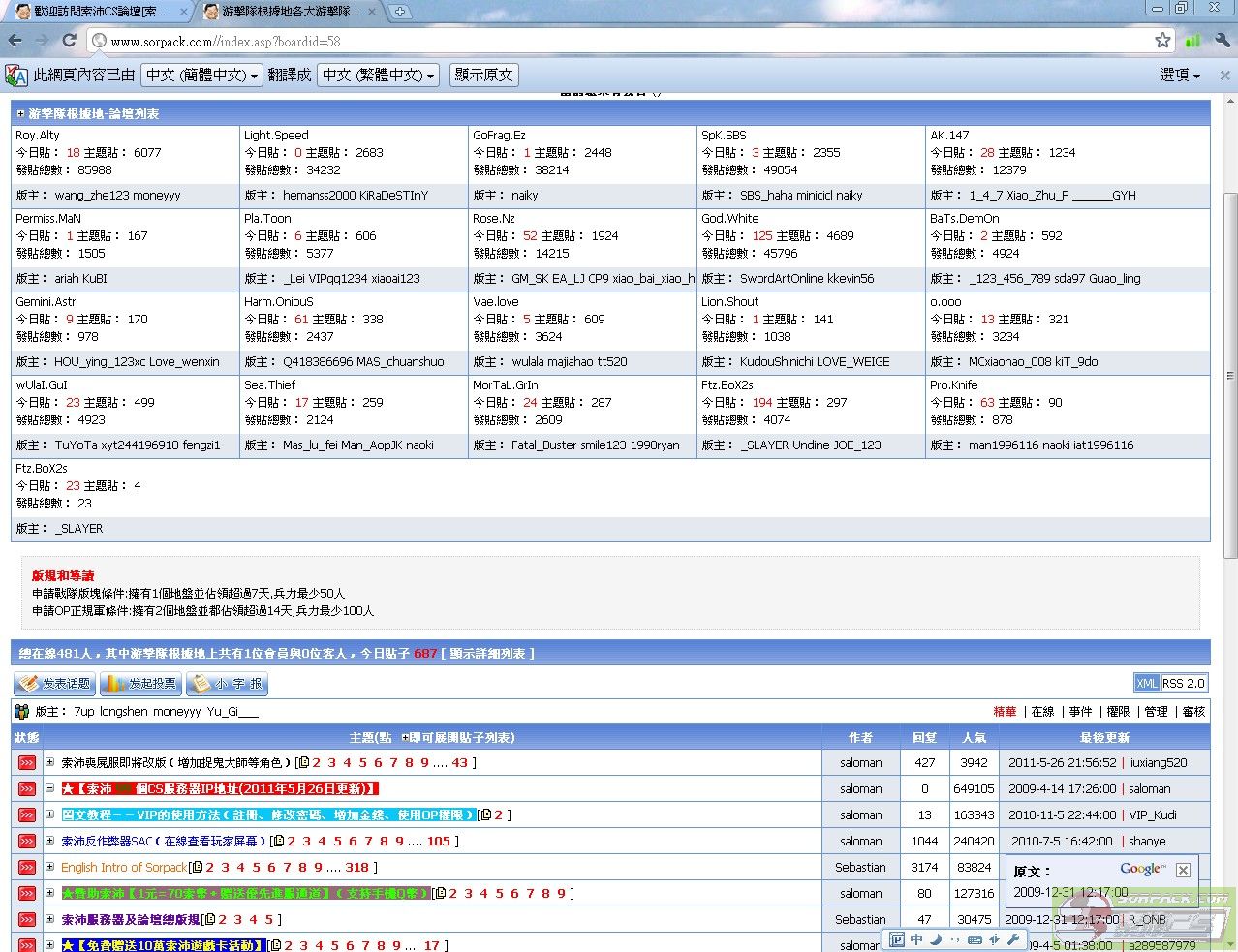Open the 顯示詳細列表 link

coord(487,654)
